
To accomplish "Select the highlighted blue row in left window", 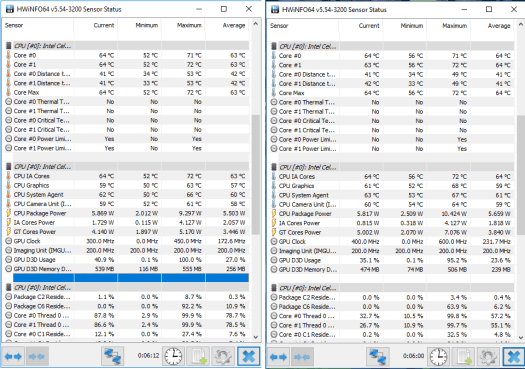I will [x=131, y=278].
